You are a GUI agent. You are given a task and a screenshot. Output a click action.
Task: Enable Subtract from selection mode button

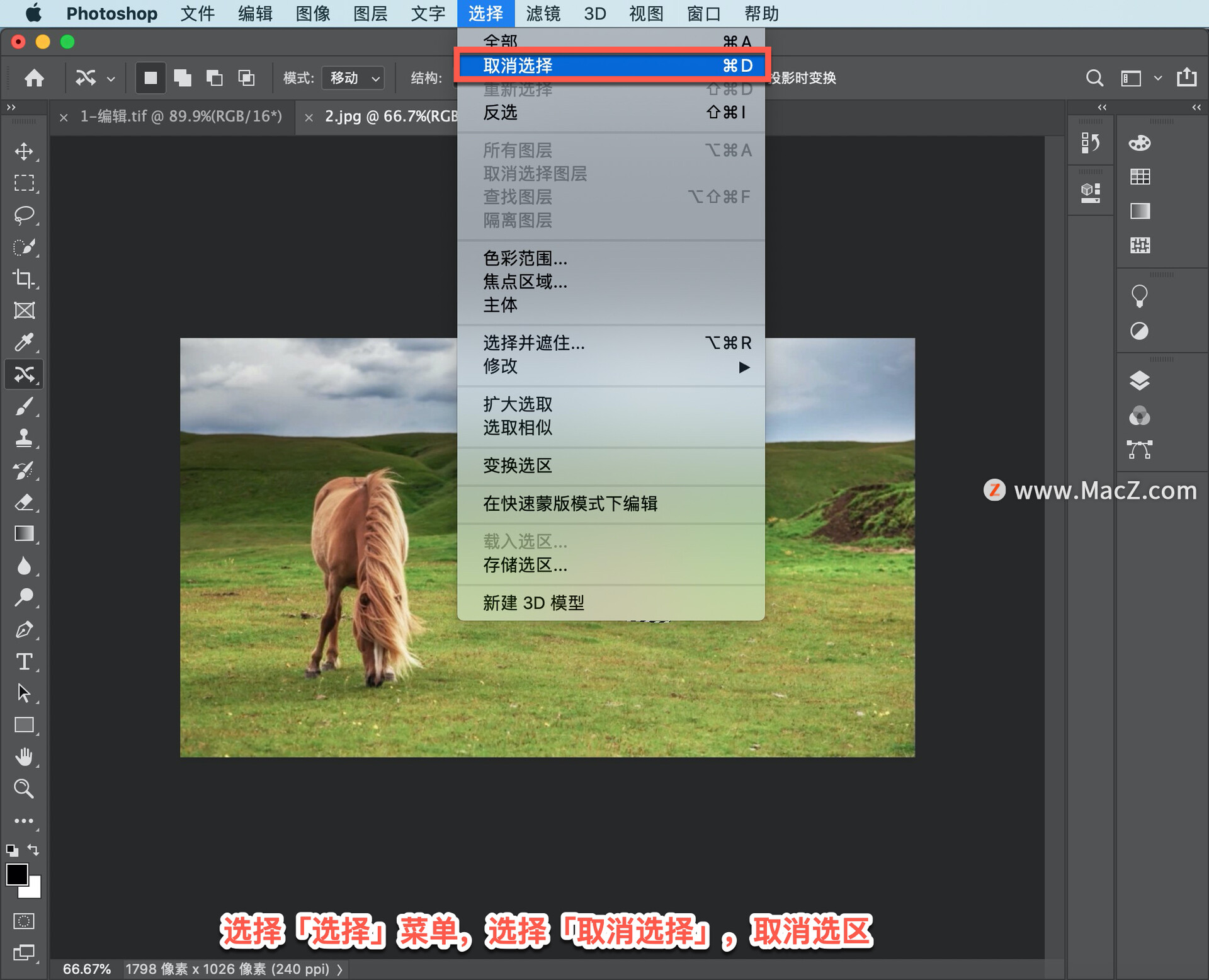(215, 78)
